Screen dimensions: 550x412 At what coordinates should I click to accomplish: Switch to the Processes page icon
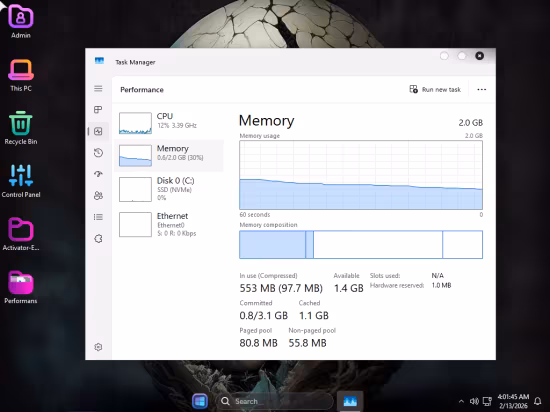click(x=98, y=110)
